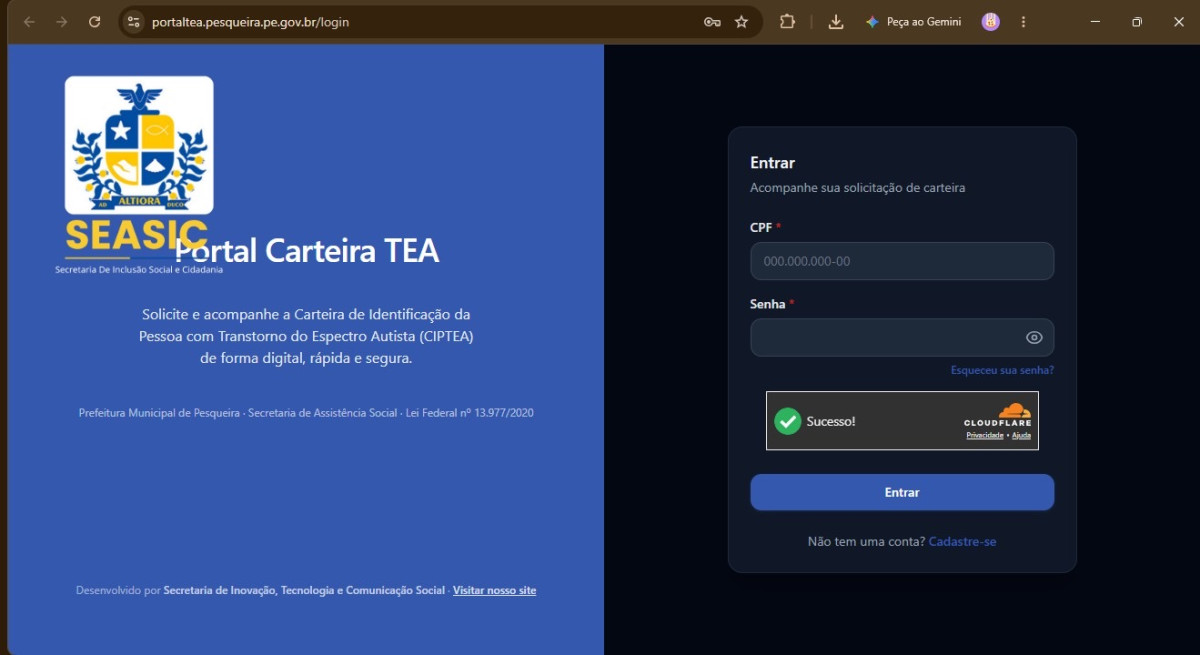The width and height of the screenshot is (1200, 655).
Task: Reload the page with the refresh icon
Action: [x=94, y=21]
